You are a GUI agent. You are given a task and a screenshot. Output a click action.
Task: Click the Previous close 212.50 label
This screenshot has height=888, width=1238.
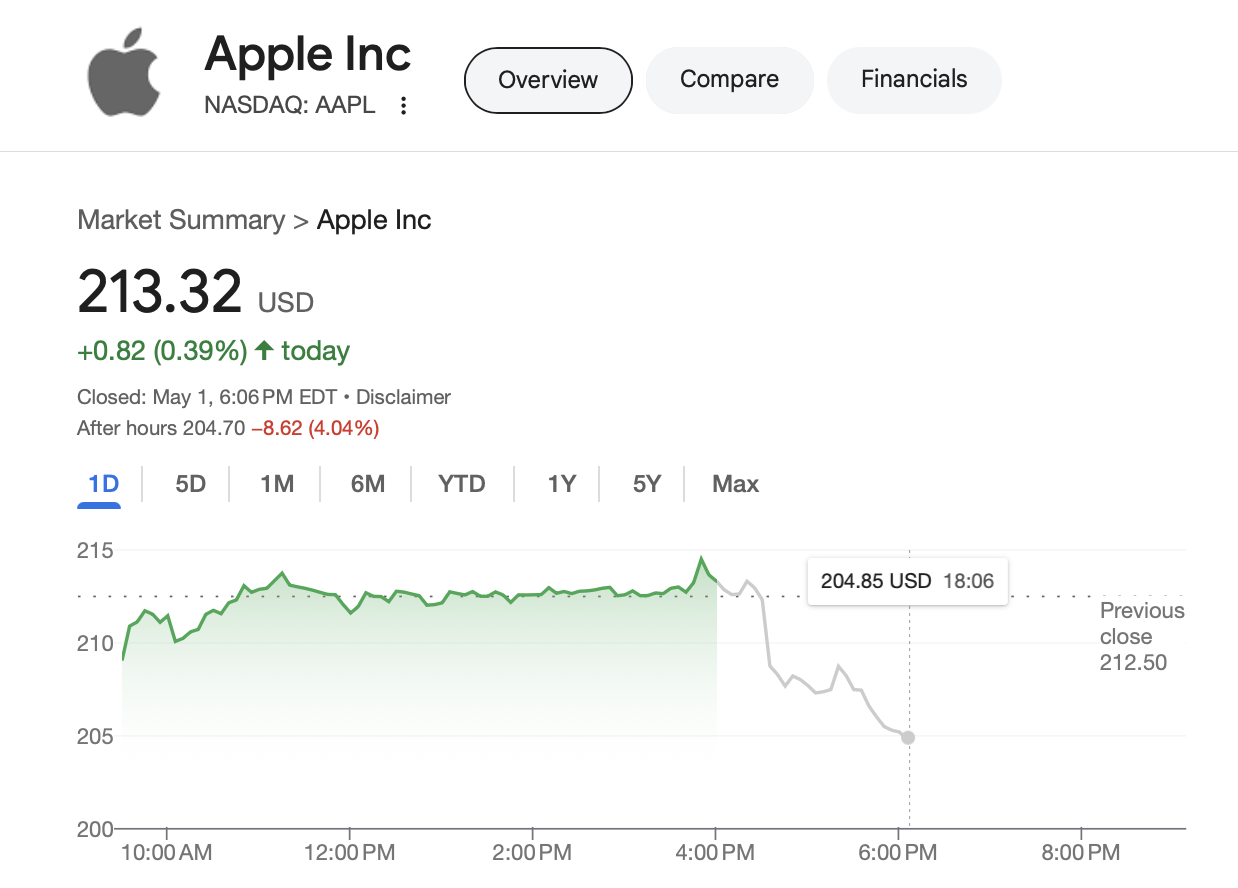click(x=1142, y=636)
